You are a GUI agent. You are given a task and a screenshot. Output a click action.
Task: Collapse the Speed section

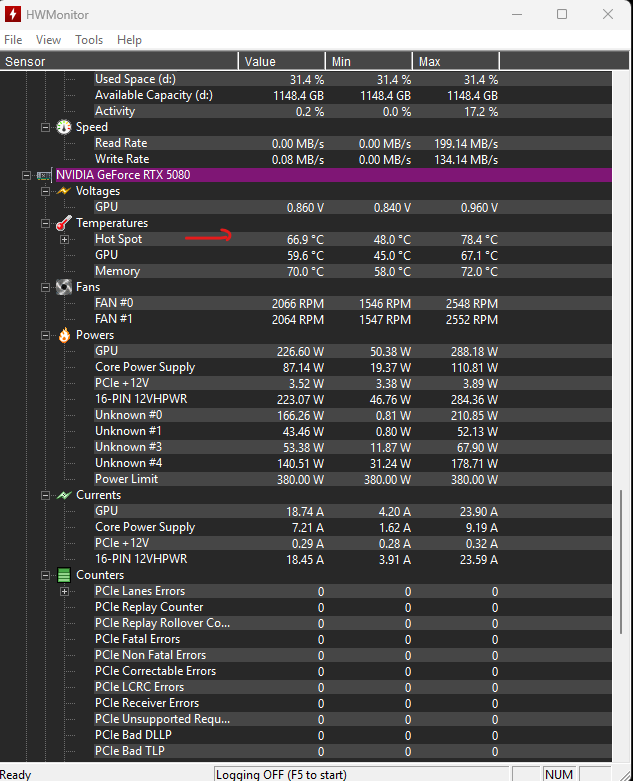[x=45, y=128]
